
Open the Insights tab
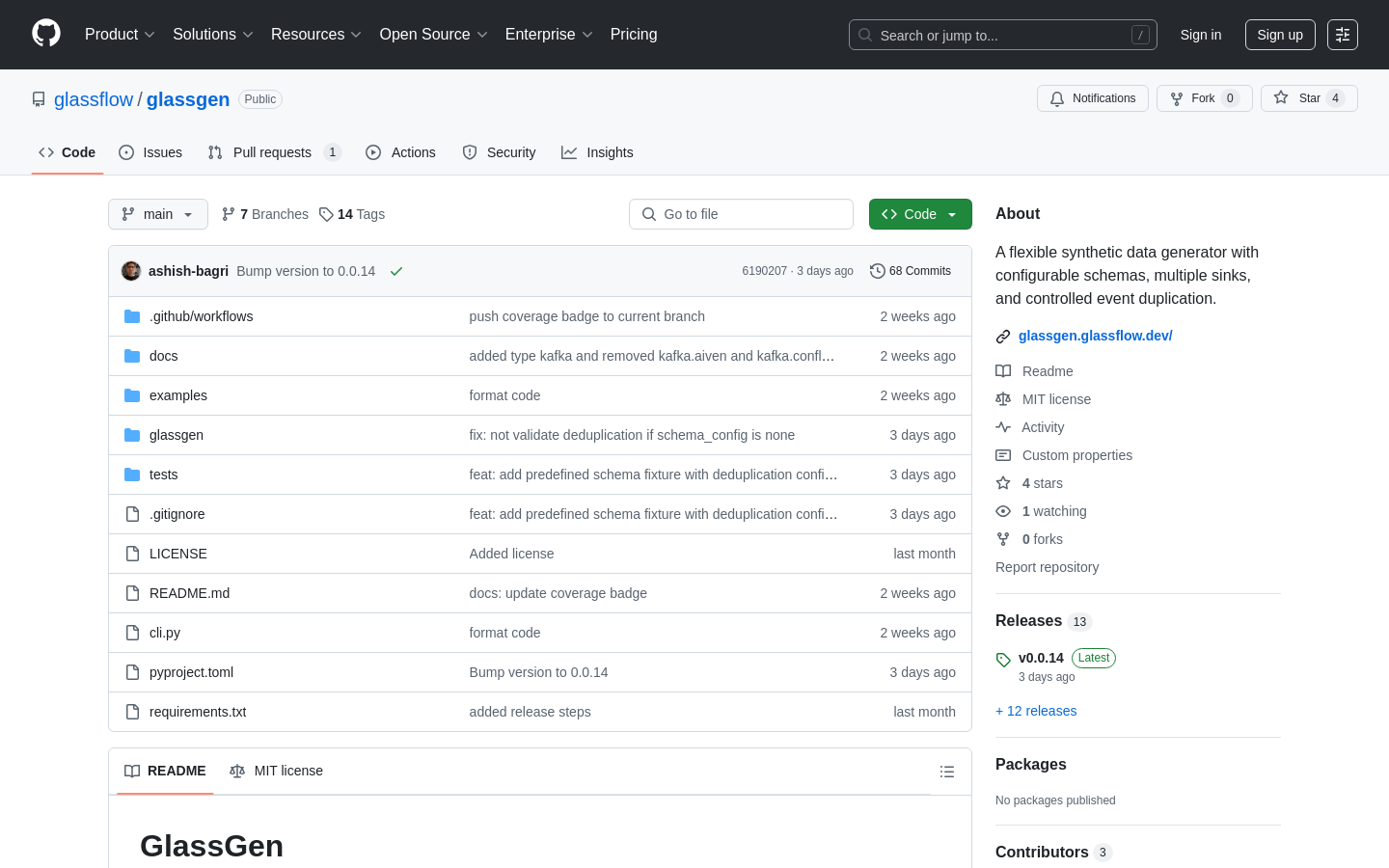[x=597, y=152]
